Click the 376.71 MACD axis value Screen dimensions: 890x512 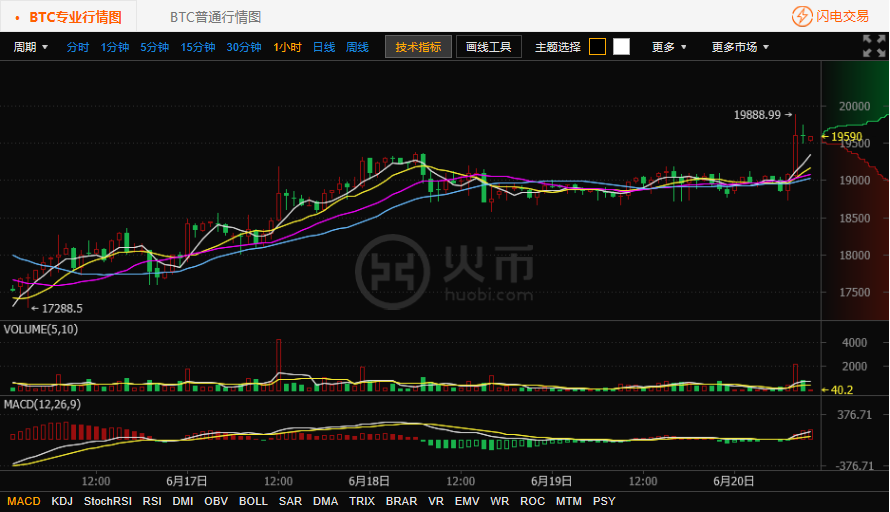[854, 415]
